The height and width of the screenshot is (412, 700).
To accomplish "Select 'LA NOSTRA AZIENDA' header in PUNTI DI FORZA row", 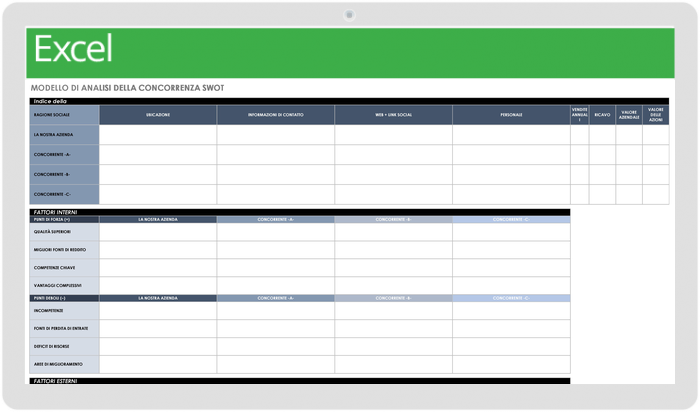I will [x=158, y=220].
